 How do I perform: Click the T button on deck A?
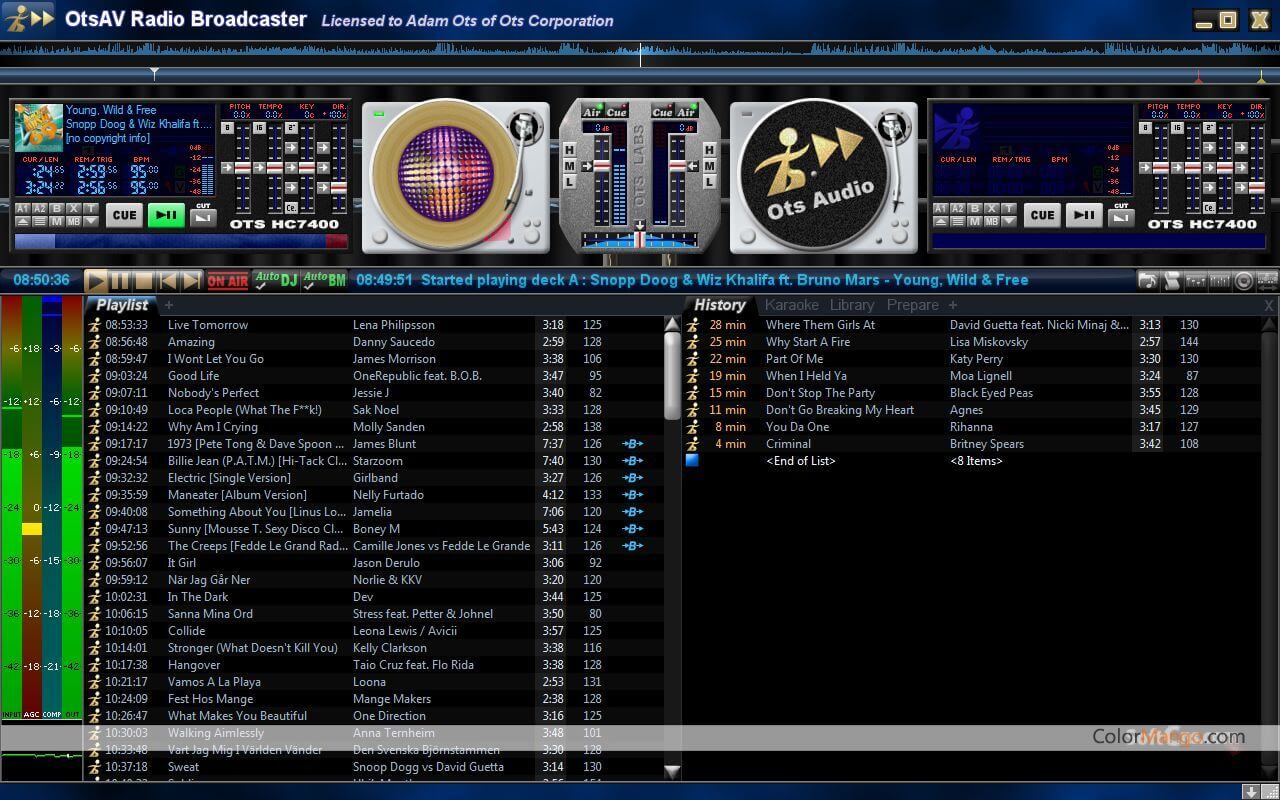[x=91, y=208]
